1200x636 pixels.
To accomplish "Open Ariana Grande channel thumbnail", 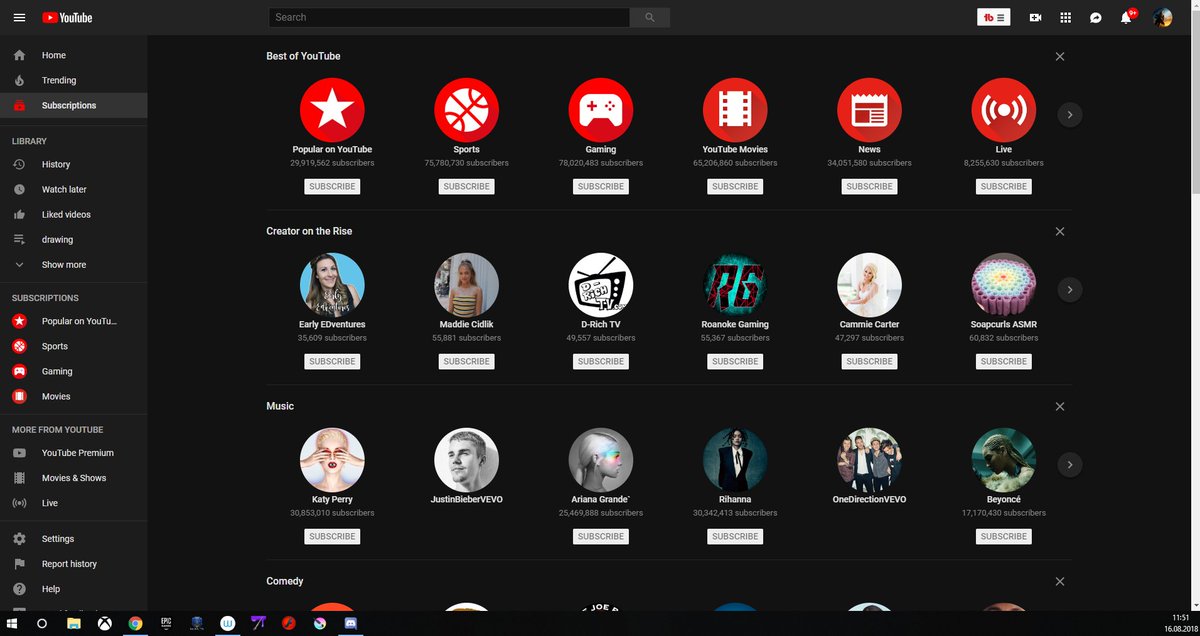I will click(x=601, y=460).
